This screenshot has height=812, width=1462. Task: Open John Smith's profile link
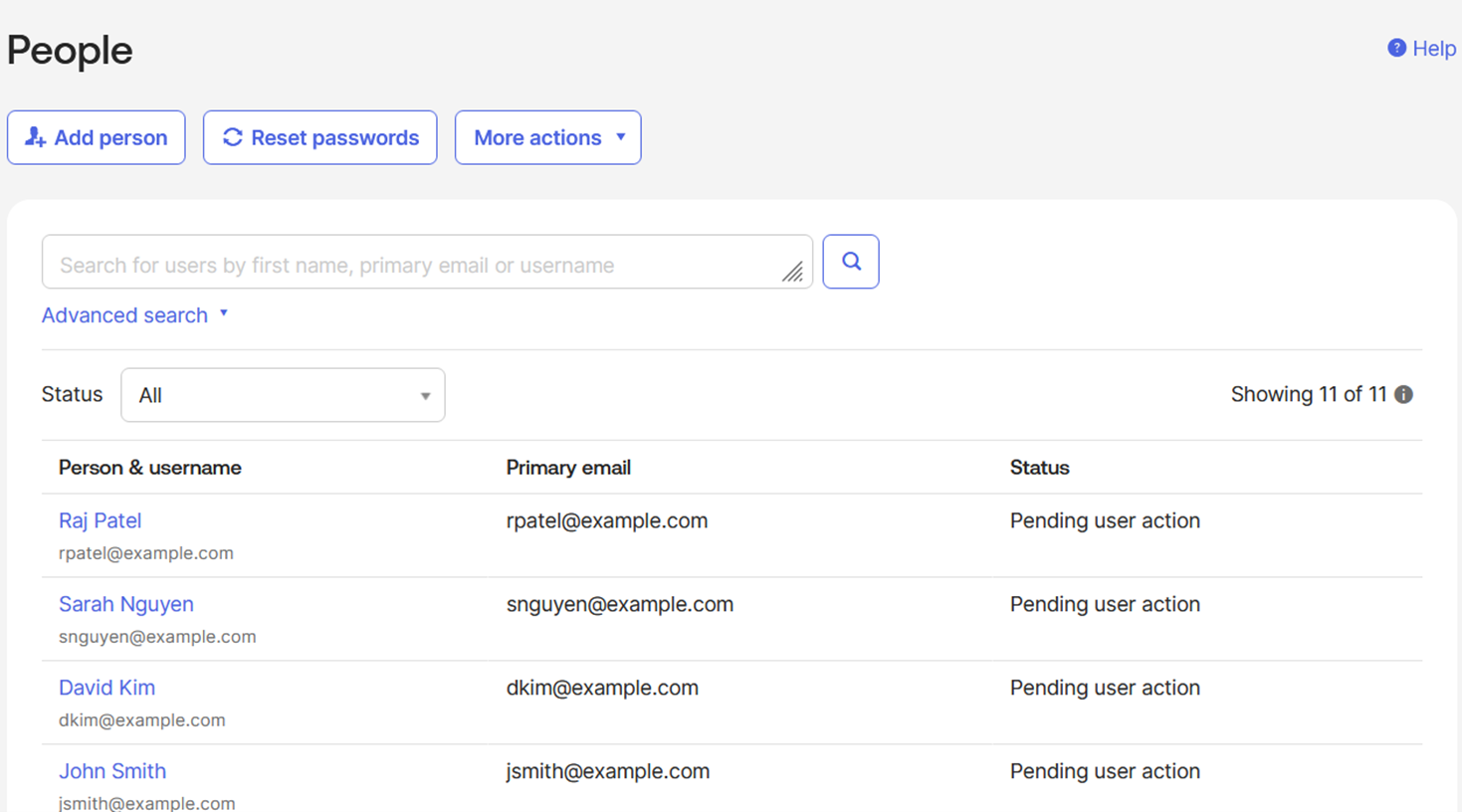click(111, 771)
